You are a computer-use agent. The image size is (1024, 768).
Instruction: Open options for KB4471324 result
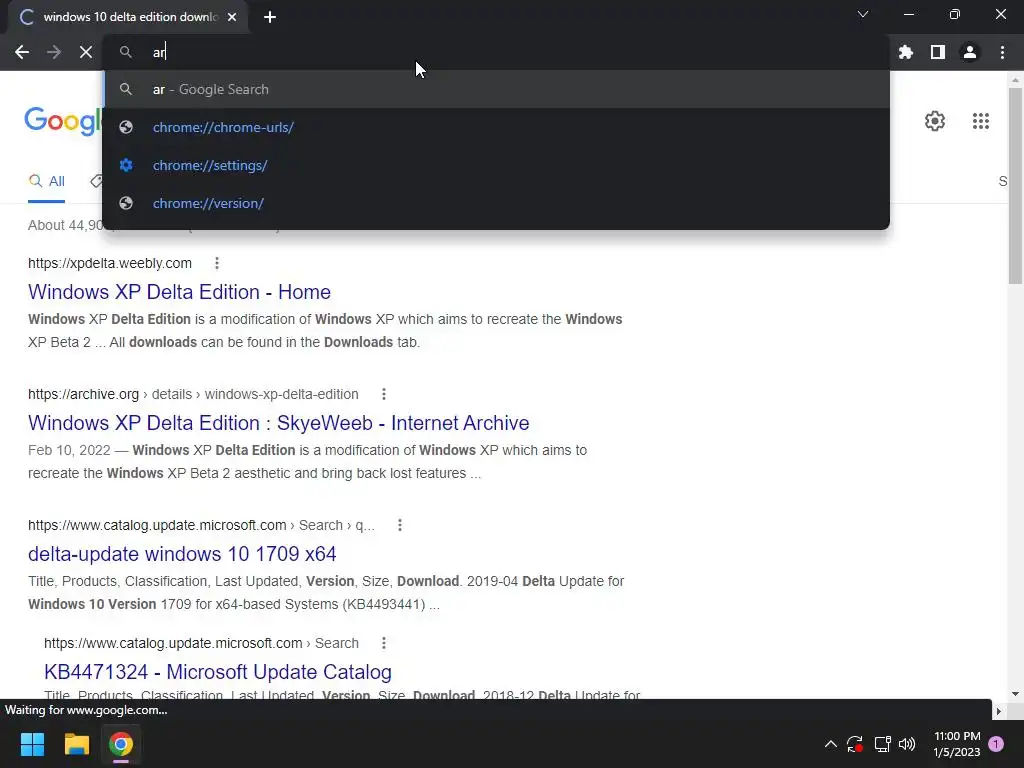coord(384,643)
